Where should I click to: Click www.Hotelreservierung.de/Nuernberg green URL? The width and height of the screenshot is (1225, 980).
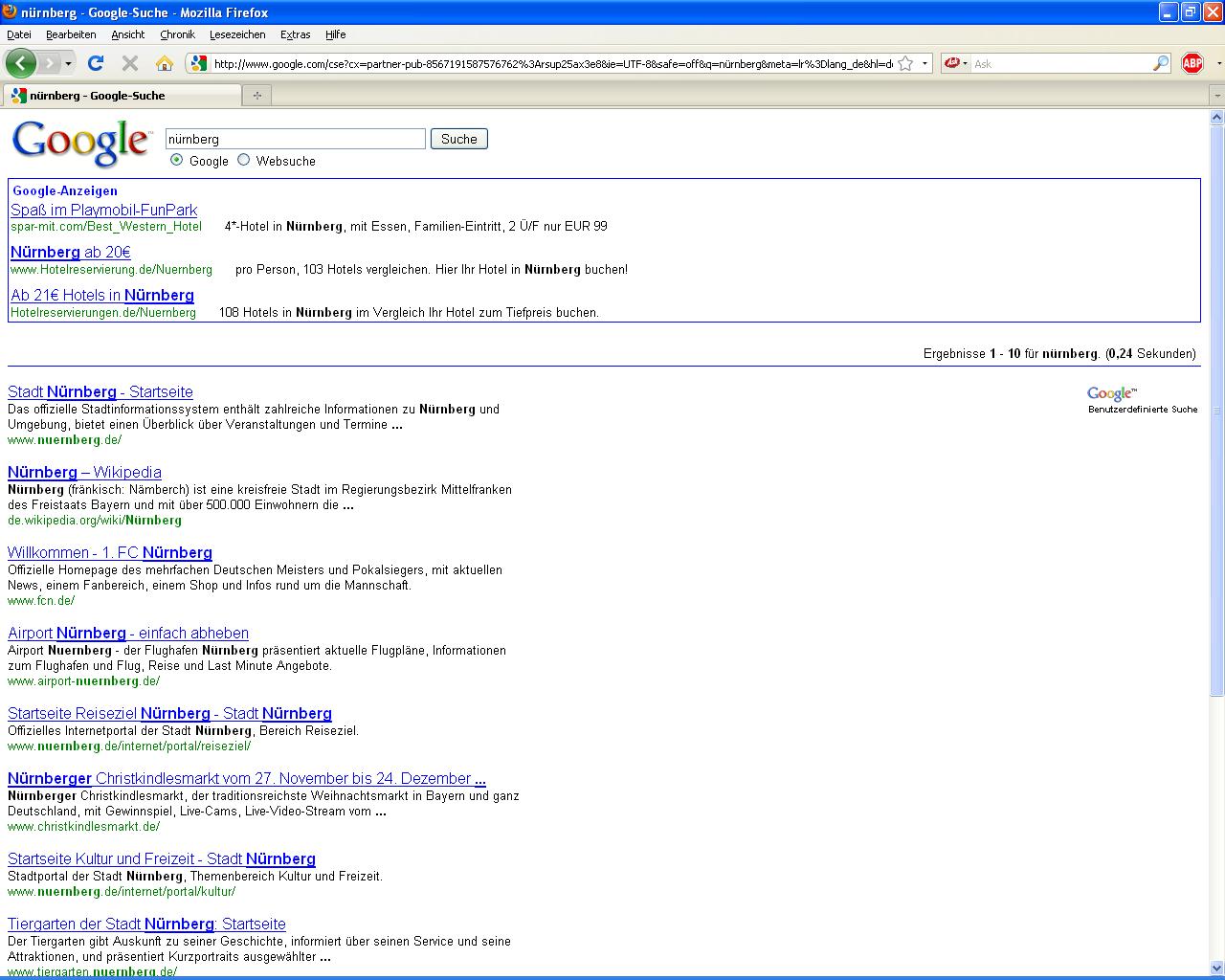(111, 270)
